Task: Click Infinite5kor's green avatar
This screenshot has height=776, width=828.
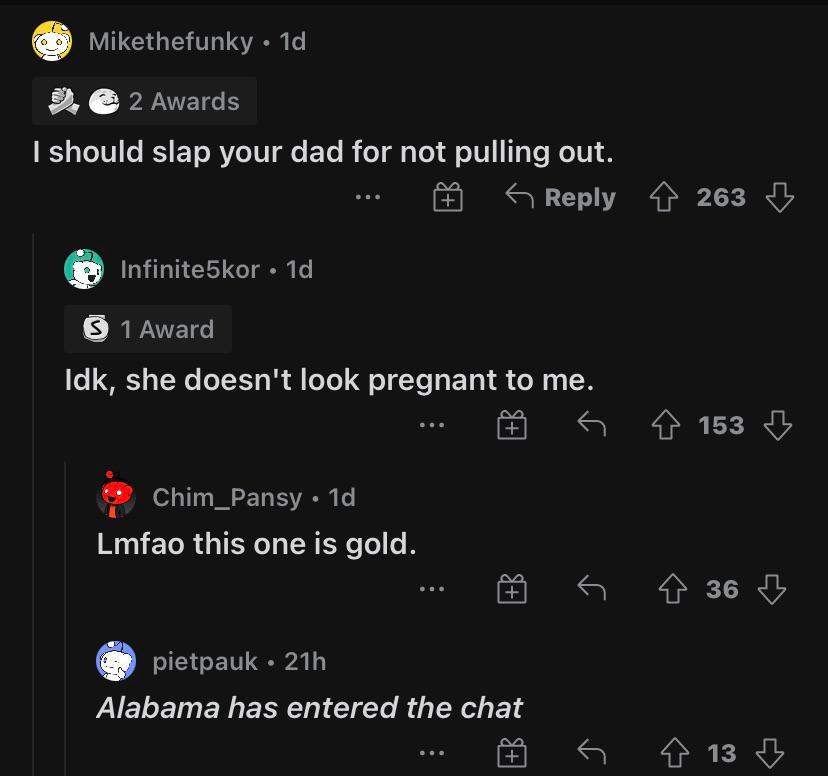Action: (x=86, y=268)
